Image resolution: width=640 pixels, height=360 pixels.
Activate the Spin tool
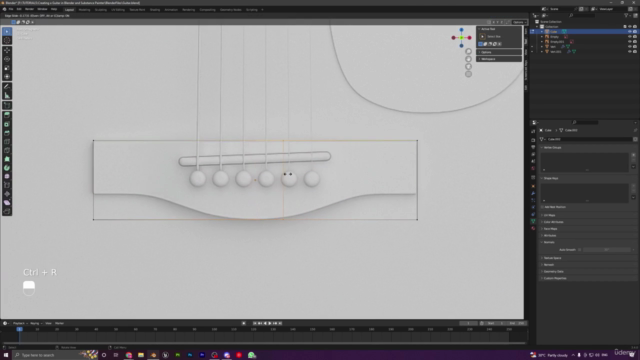(x=7, y=168)
